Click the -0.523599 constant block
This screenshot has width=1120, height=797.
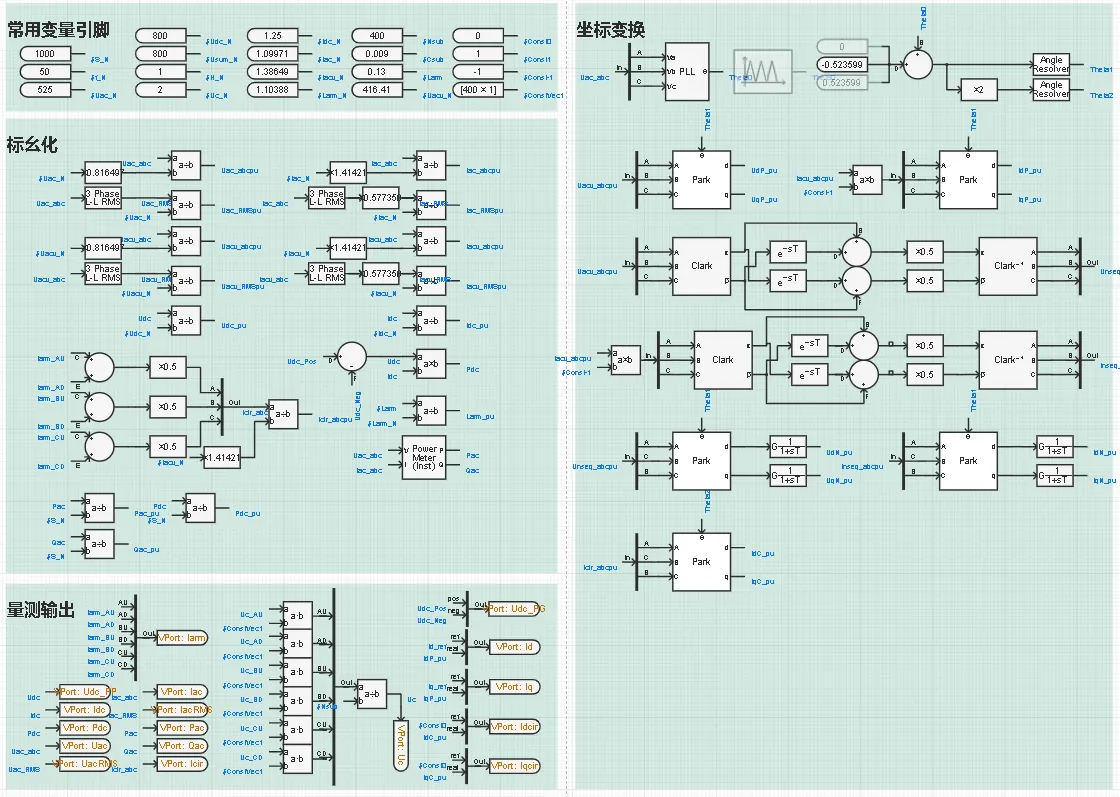click(841, 65)
